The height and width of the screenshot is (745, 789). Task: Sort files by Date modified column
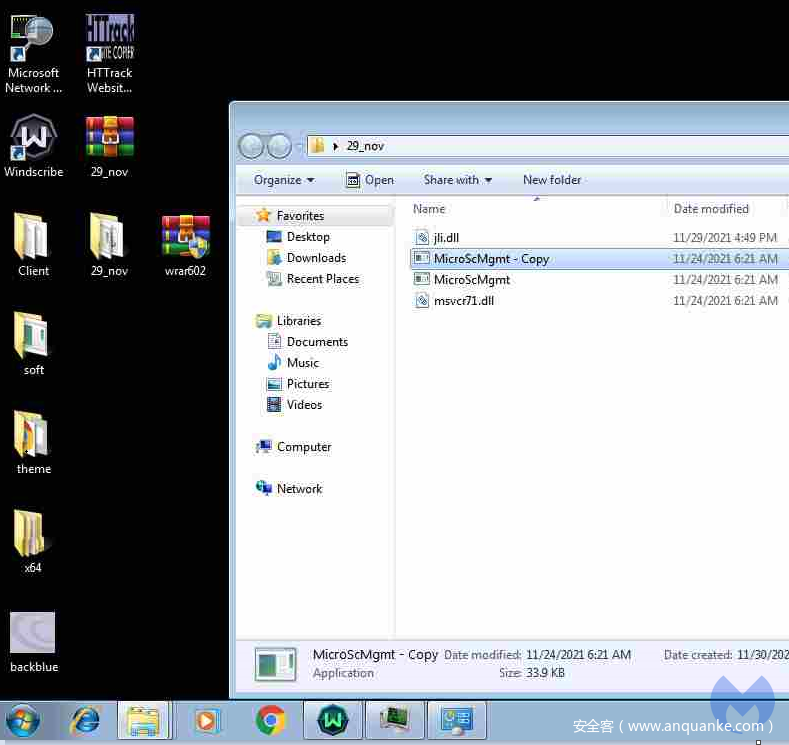pos(710,209)
